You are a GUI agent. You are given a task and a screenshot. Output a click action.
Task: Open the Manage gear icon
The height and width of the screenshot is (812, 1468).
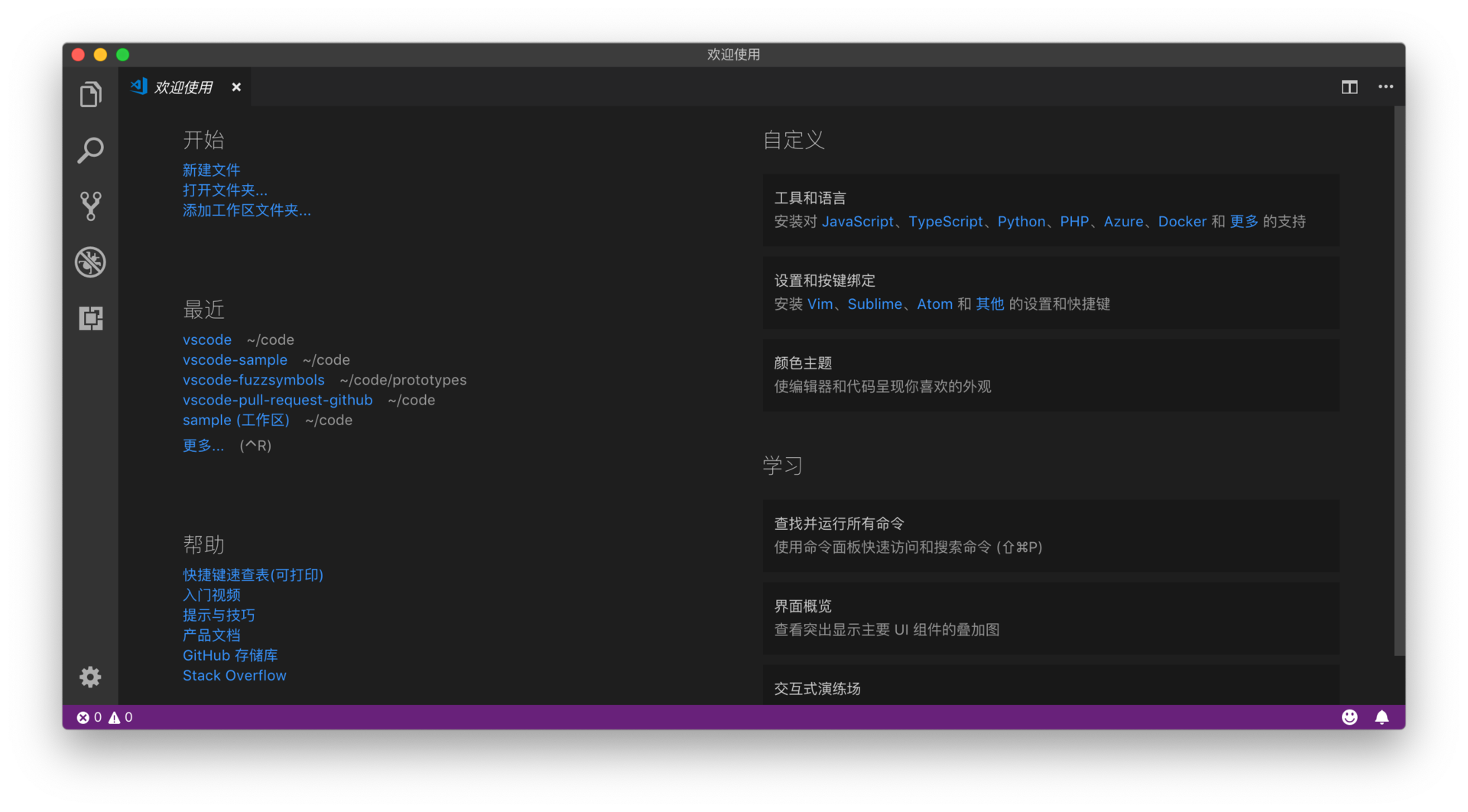pos(90,677)
